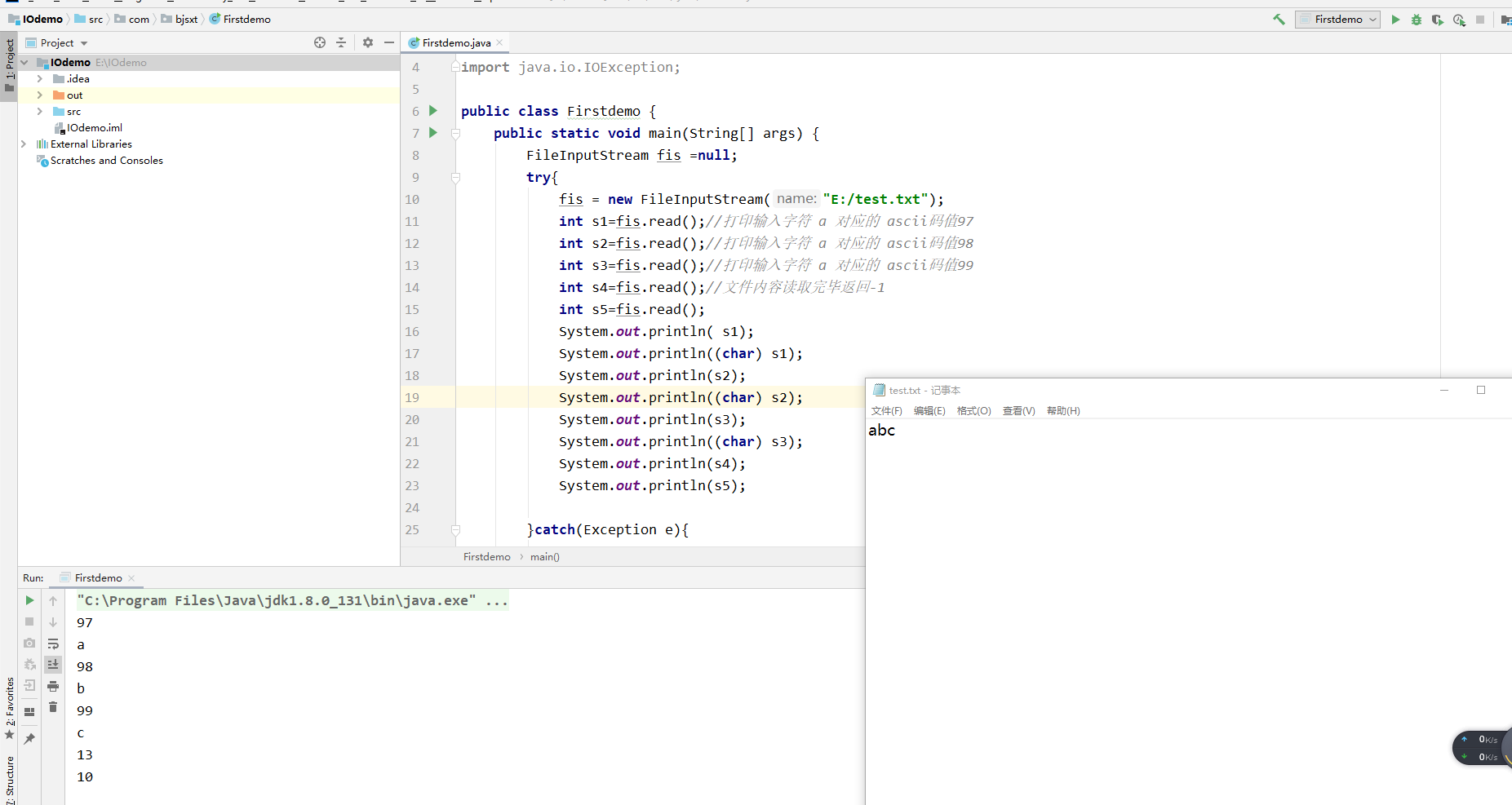Viewport: 1512px width, 805px height.
Task: Expand the src folder
Action: pos(39,111)
